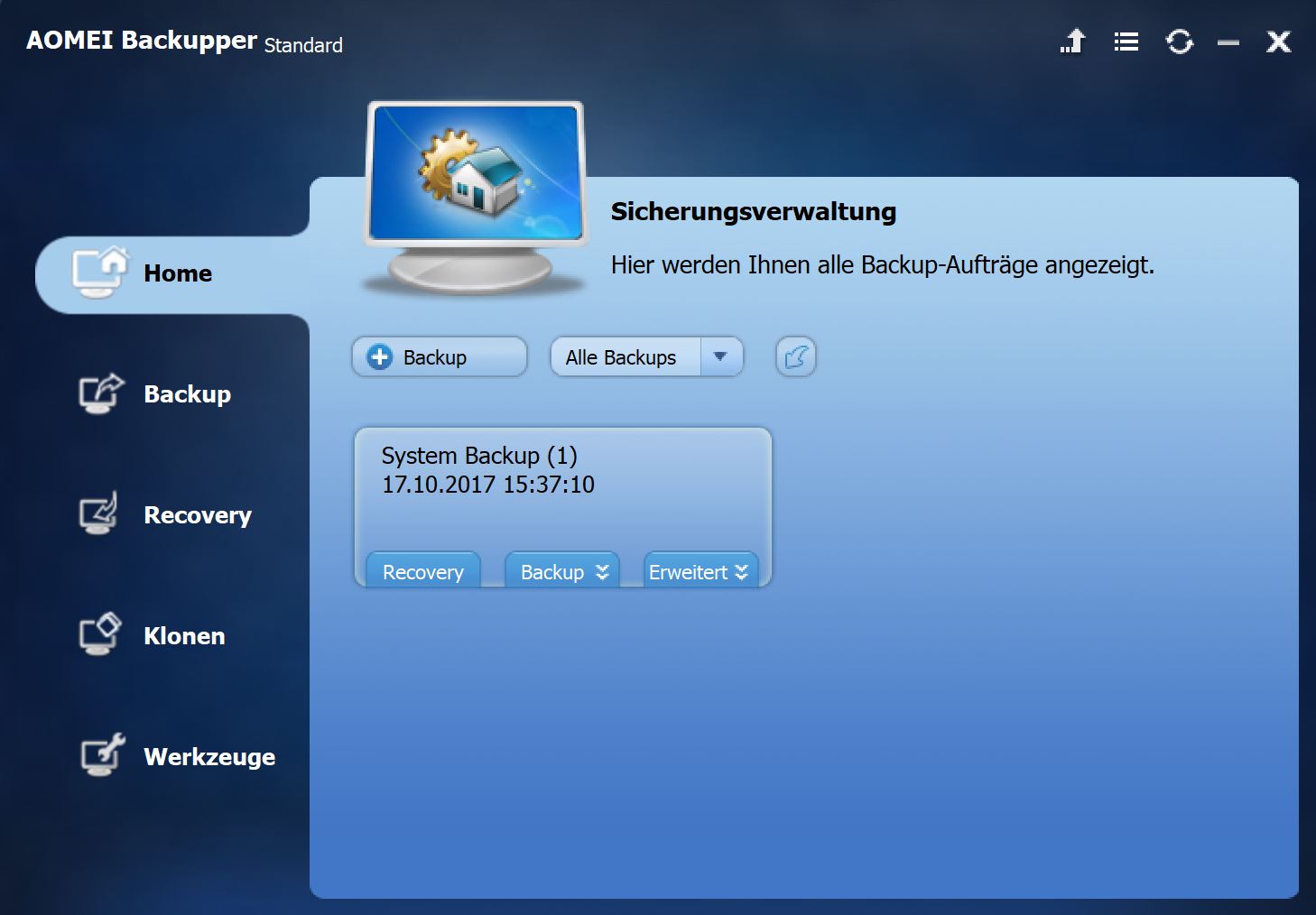The image size is (1316, 915).
Task: Close the AOMEI Backupper window
Action: [x=1279, y=42]
